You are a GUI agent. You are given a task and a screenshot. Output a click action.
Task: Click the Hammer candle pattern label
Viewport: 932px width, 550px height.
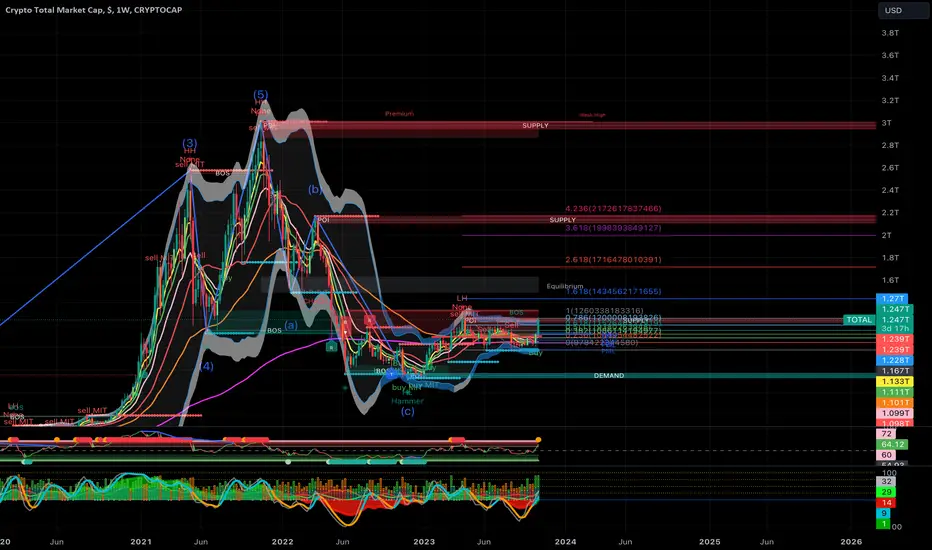coord(407,401)
